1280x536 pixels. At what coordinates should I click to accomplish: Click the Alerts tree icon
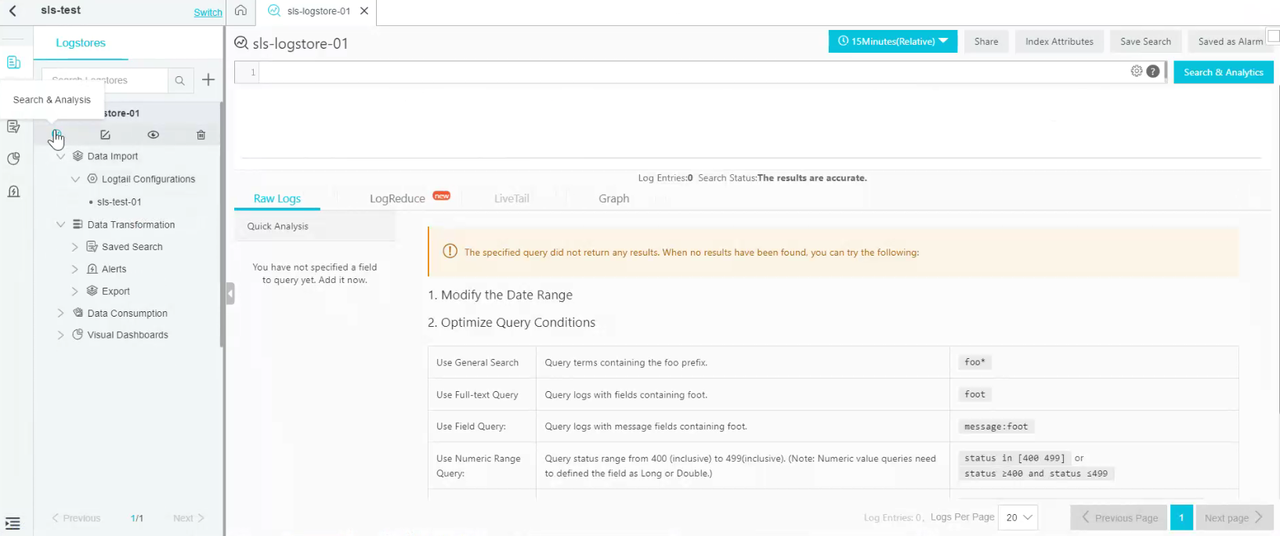coord(92,269)
